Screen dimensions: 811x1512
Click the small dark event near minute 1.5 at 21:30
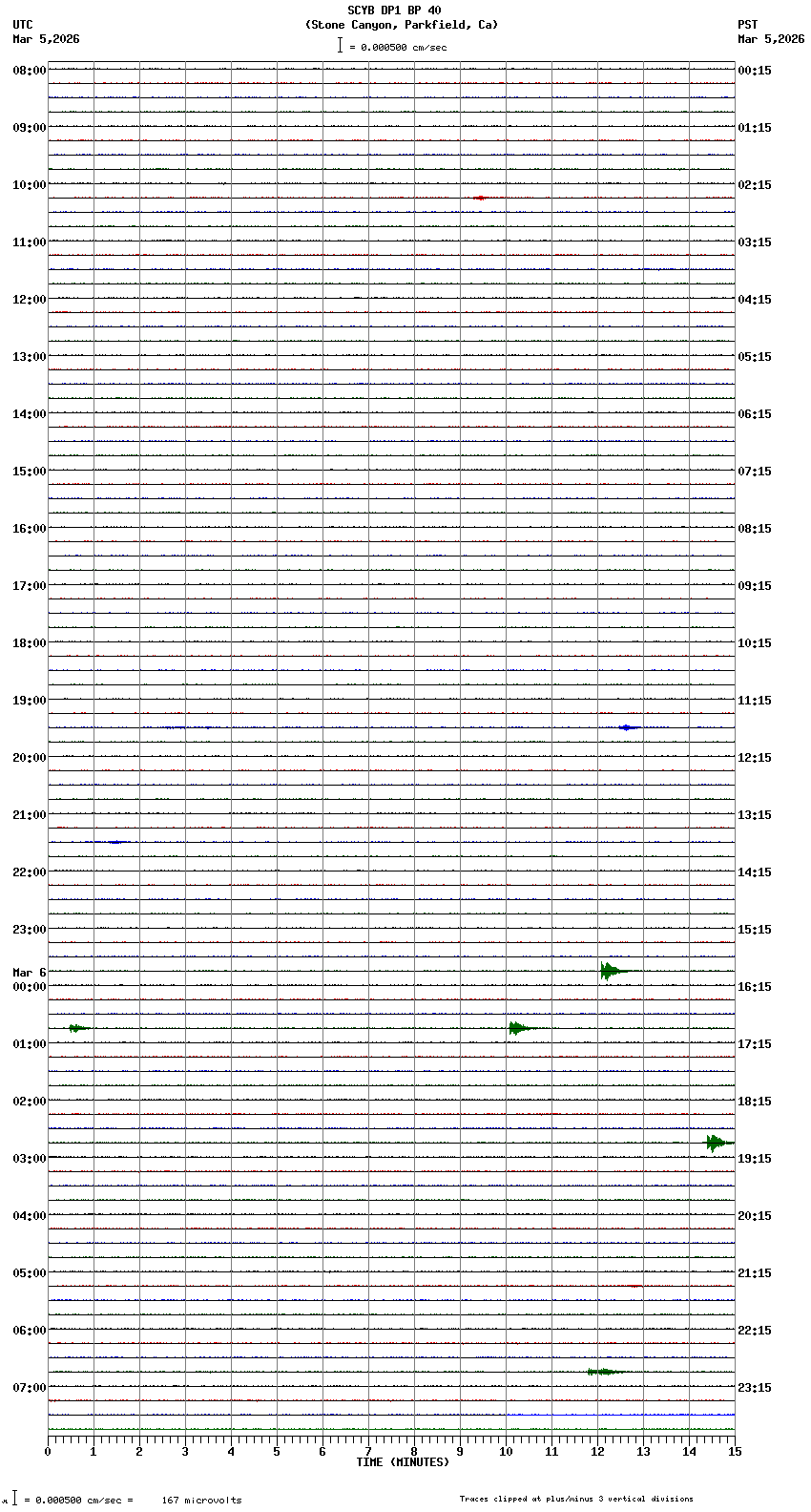[x=115, y=842]
